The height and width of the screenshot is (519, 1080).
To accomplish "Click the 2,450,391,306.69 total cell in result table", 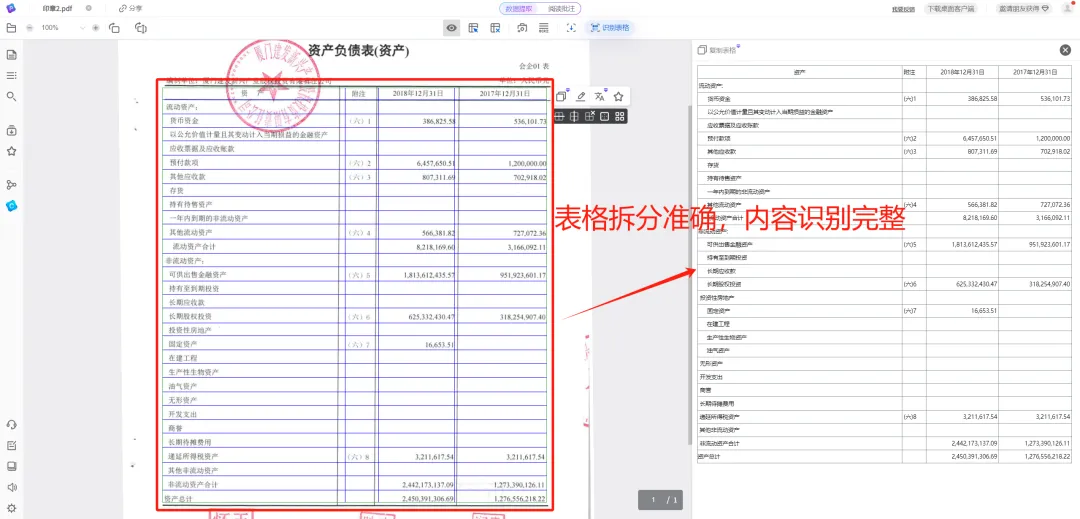I will pyautogui.click(x=963, y=456).
